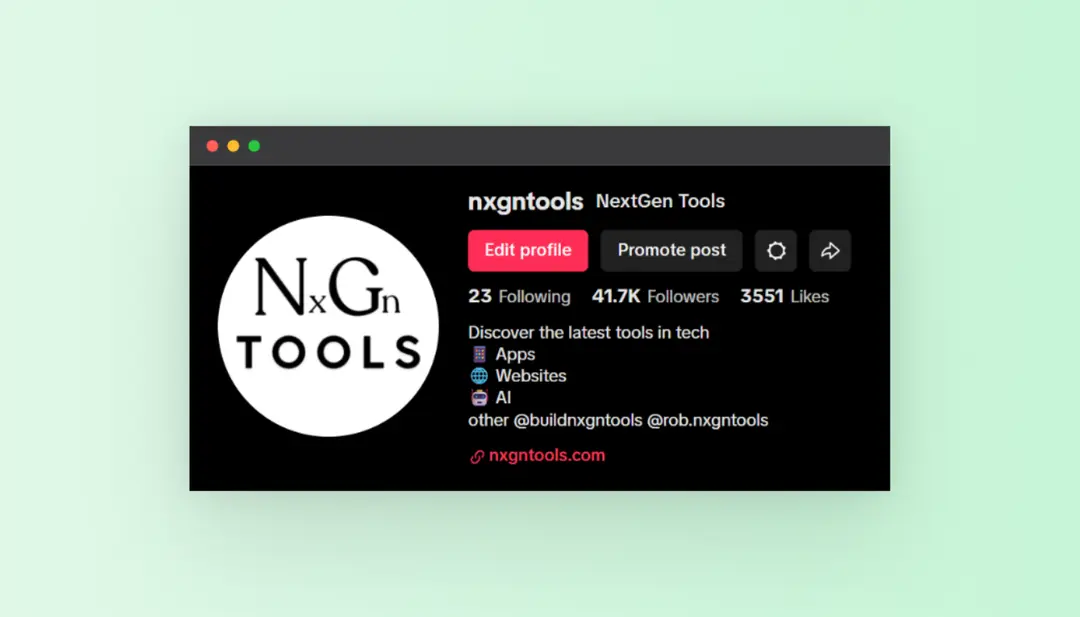This screenshot has width=1080, height=617.
Task: Click the yellow minimize window dot
Action: pos(233,146)
